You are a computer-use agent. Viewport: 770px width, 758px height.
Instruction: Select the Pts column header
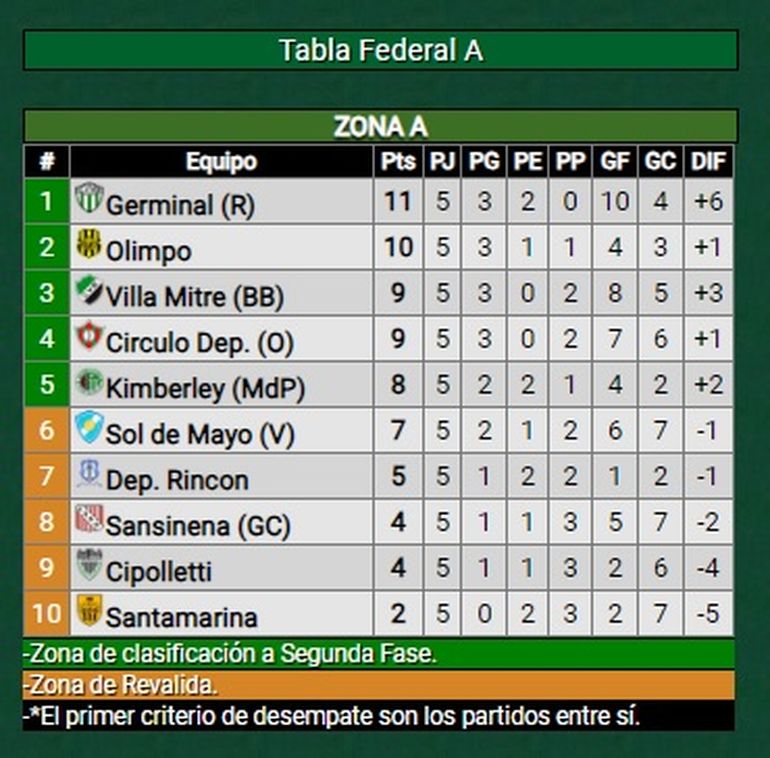(398, 161)
